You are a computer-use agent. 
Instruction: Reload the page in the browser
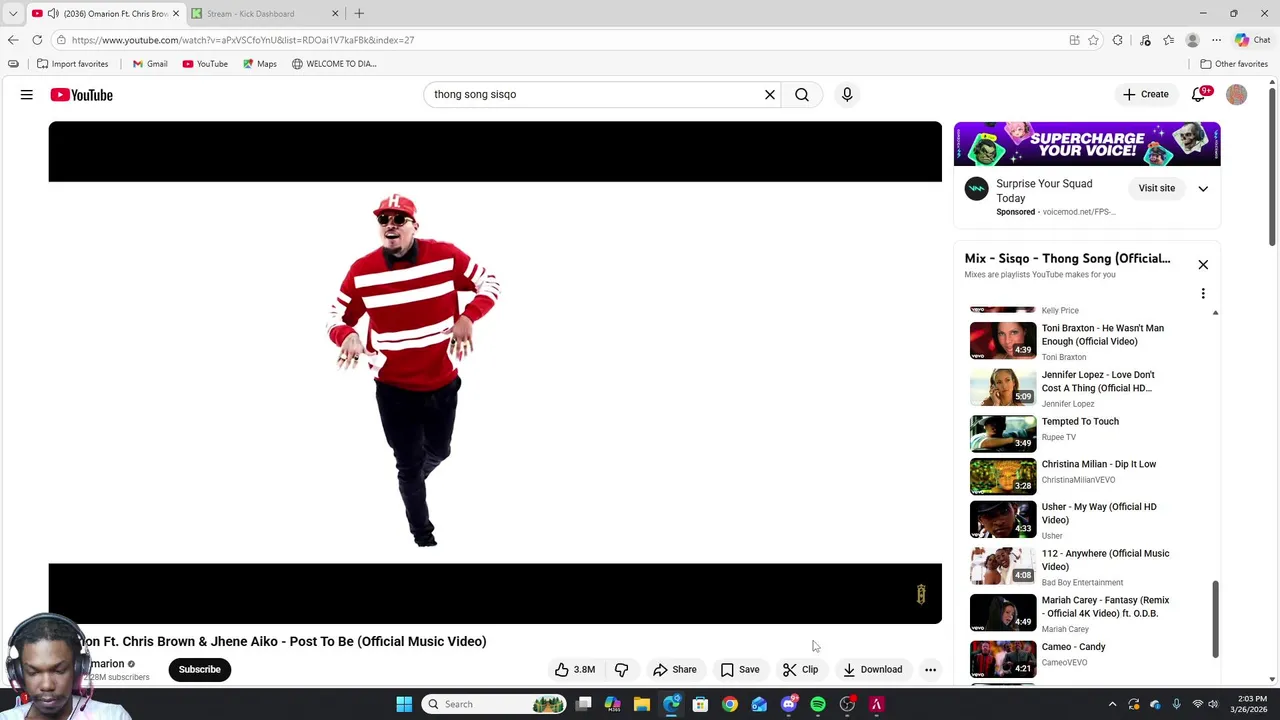[37, 40]
